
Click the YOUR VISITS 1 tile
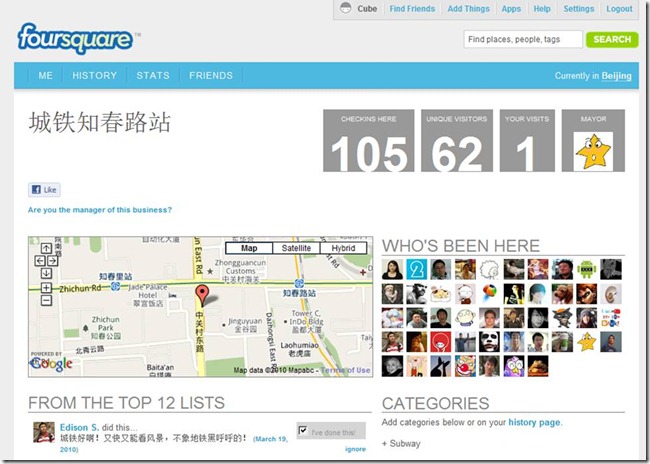(x=527, y=141)
